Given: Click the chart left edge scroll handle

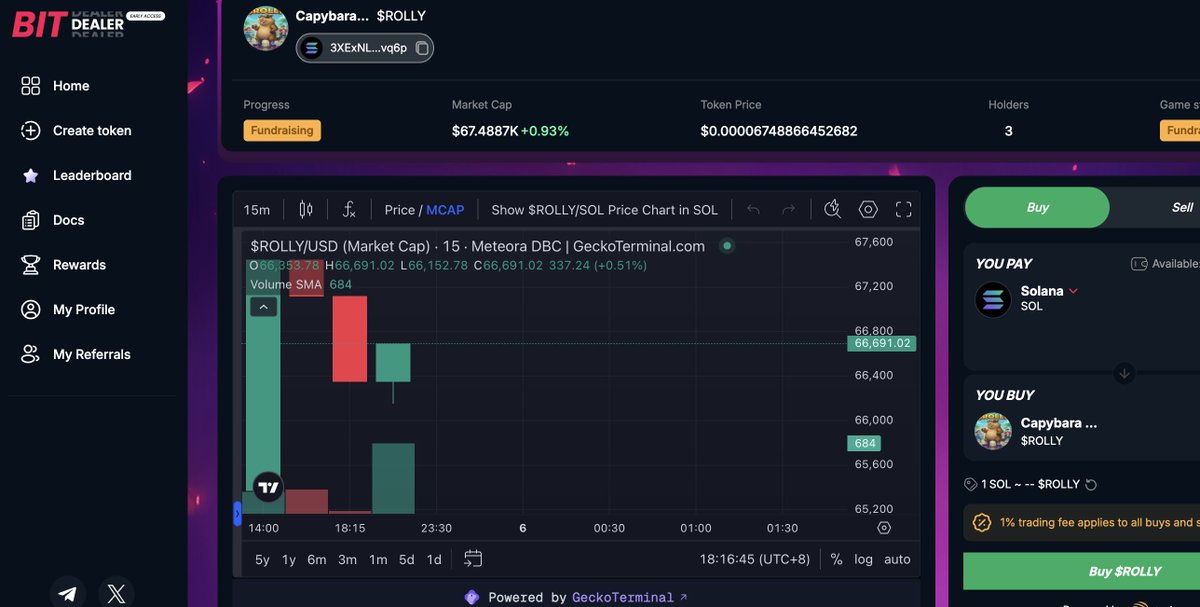Looking at the screenshot, I should 237,514.
